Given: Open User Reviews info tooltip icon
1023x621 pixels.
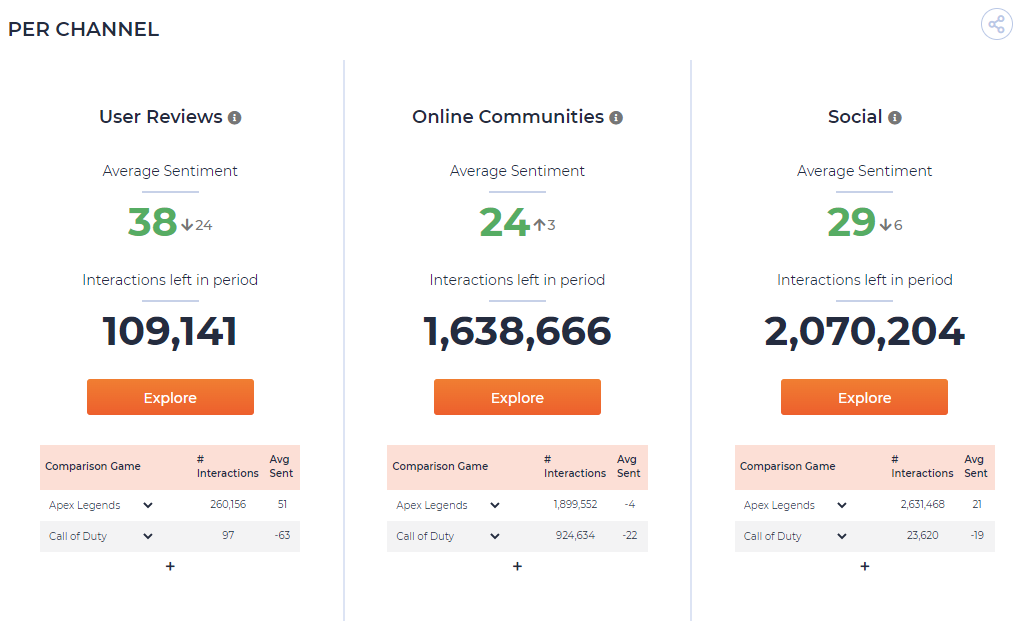Looking at the screenshot, I should [x=234, y=117].
